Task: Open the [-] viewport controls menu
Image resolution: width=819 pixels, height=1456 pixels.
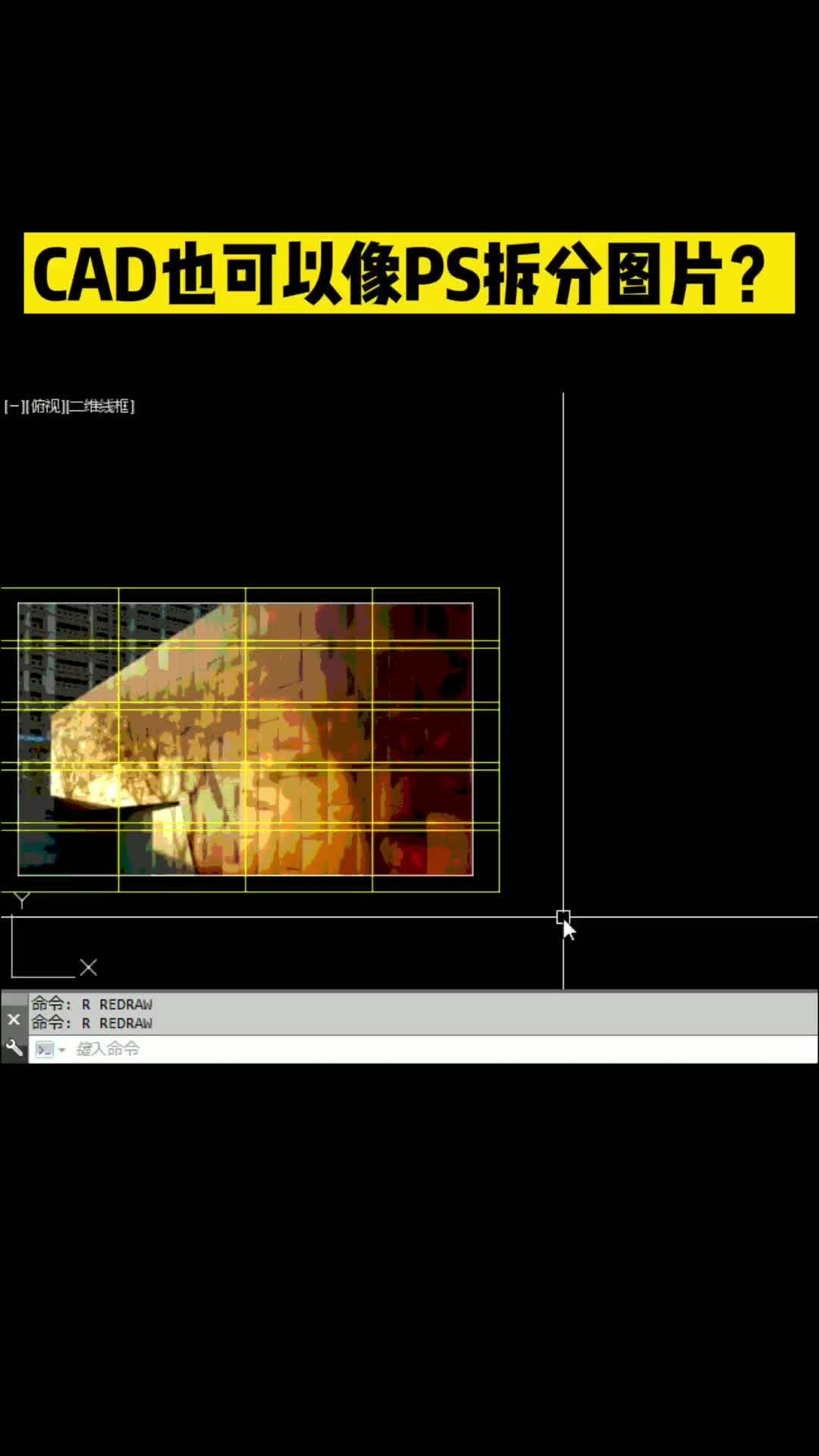Action: coord(13,406)
